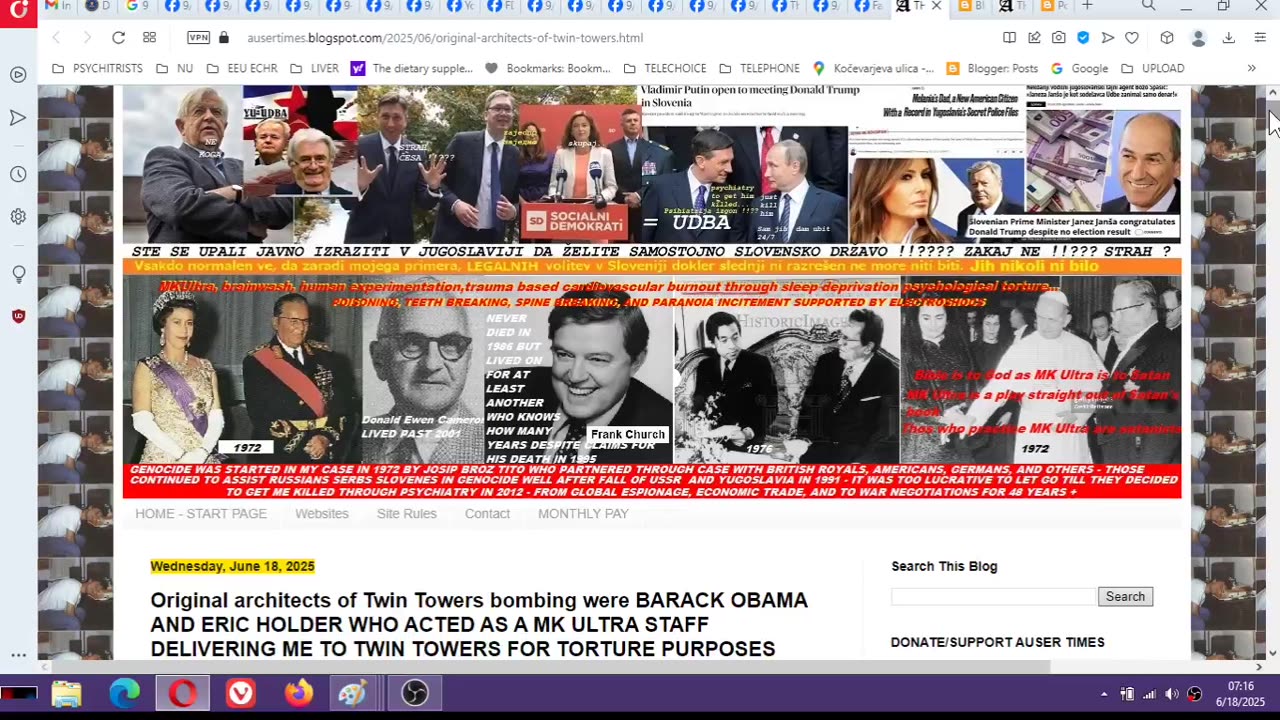Switch to the Blogger Bl tab
The image size is (1280, 720).
(x=971, y=6)
